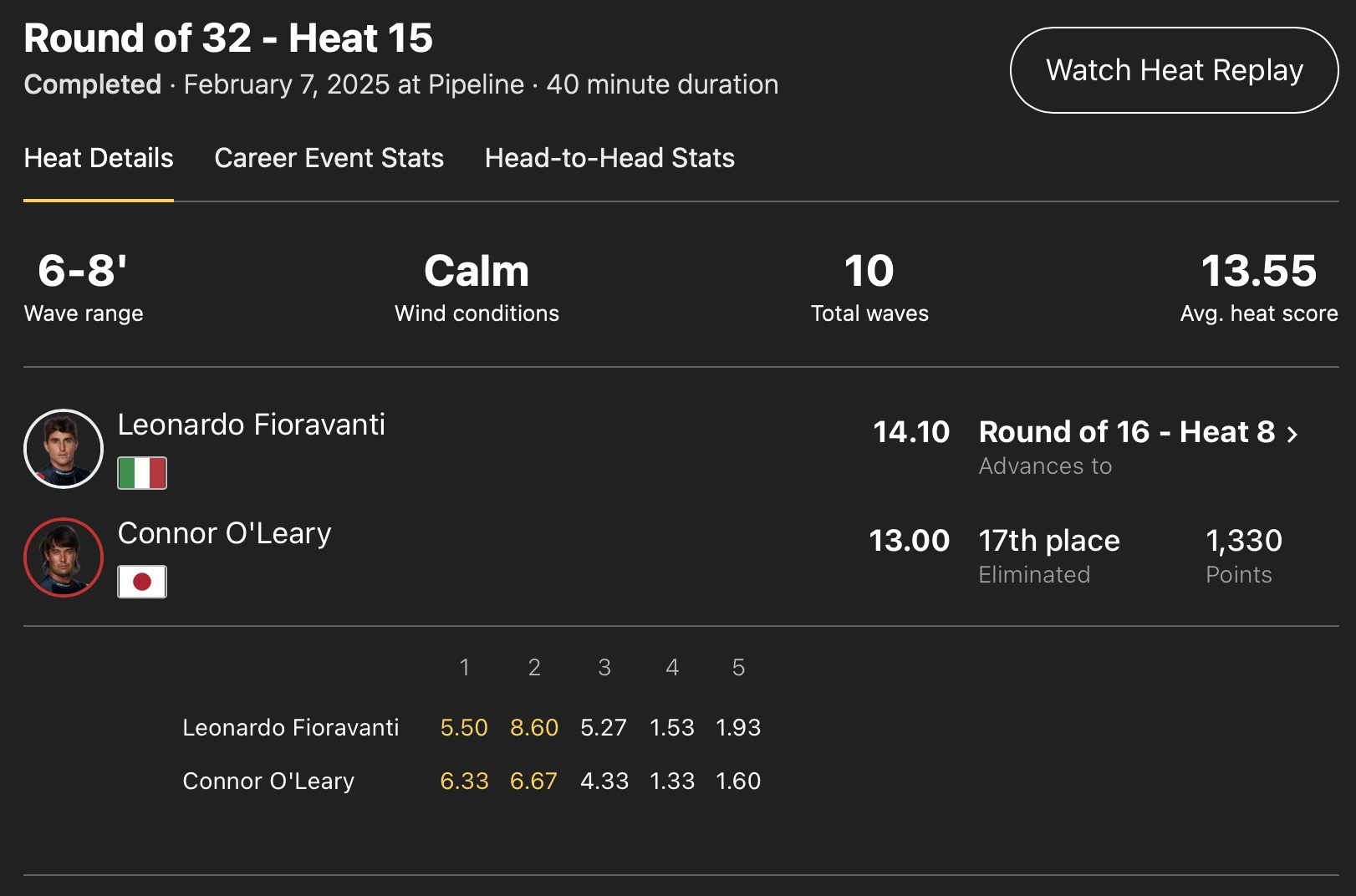Click O'Leary's 13.00 heat total

(909, 541)
